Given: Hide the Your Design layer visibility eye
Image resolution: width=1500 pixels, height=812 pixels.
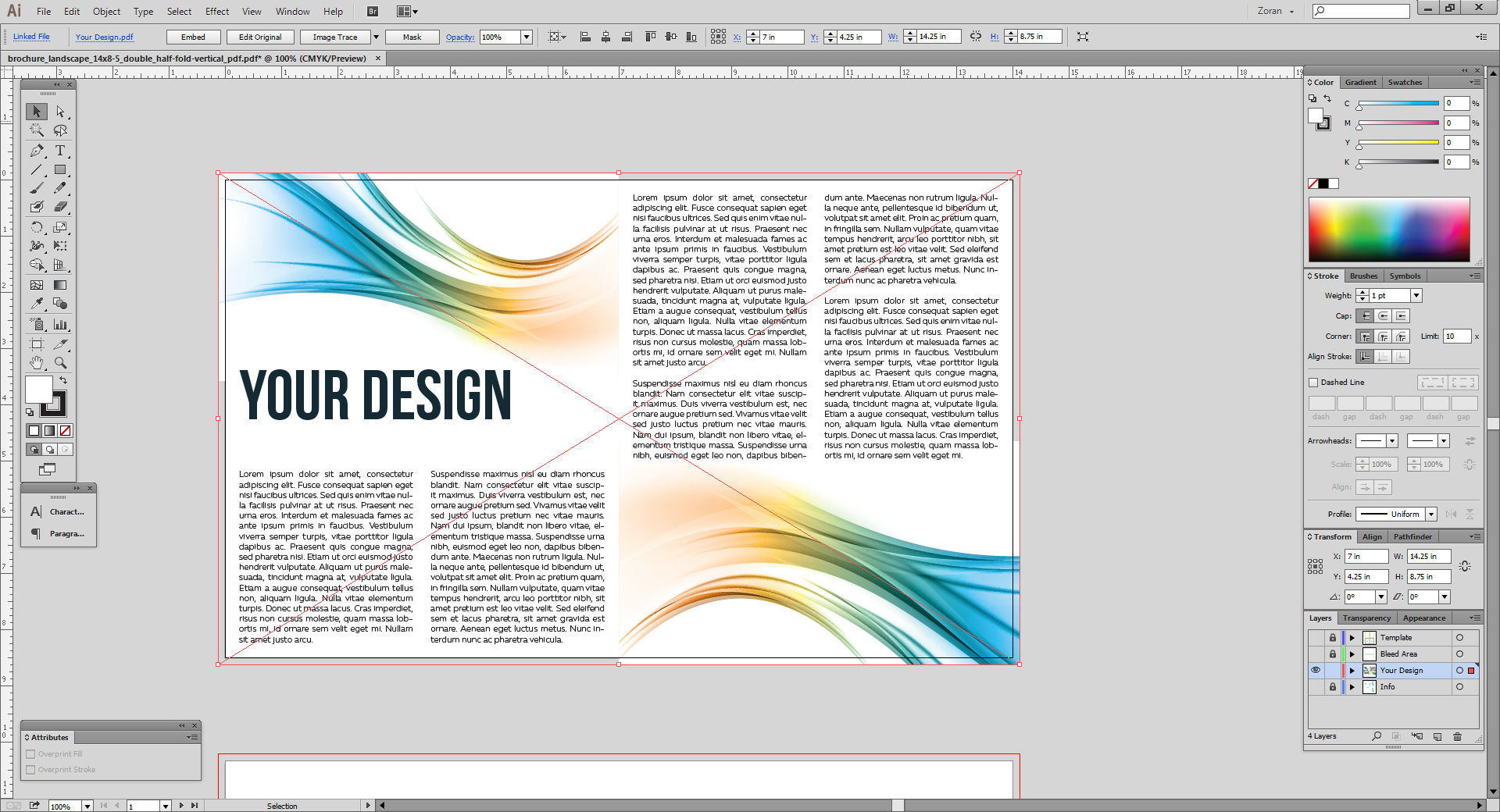Looking at the screenshot, I should click(1316, 670).
